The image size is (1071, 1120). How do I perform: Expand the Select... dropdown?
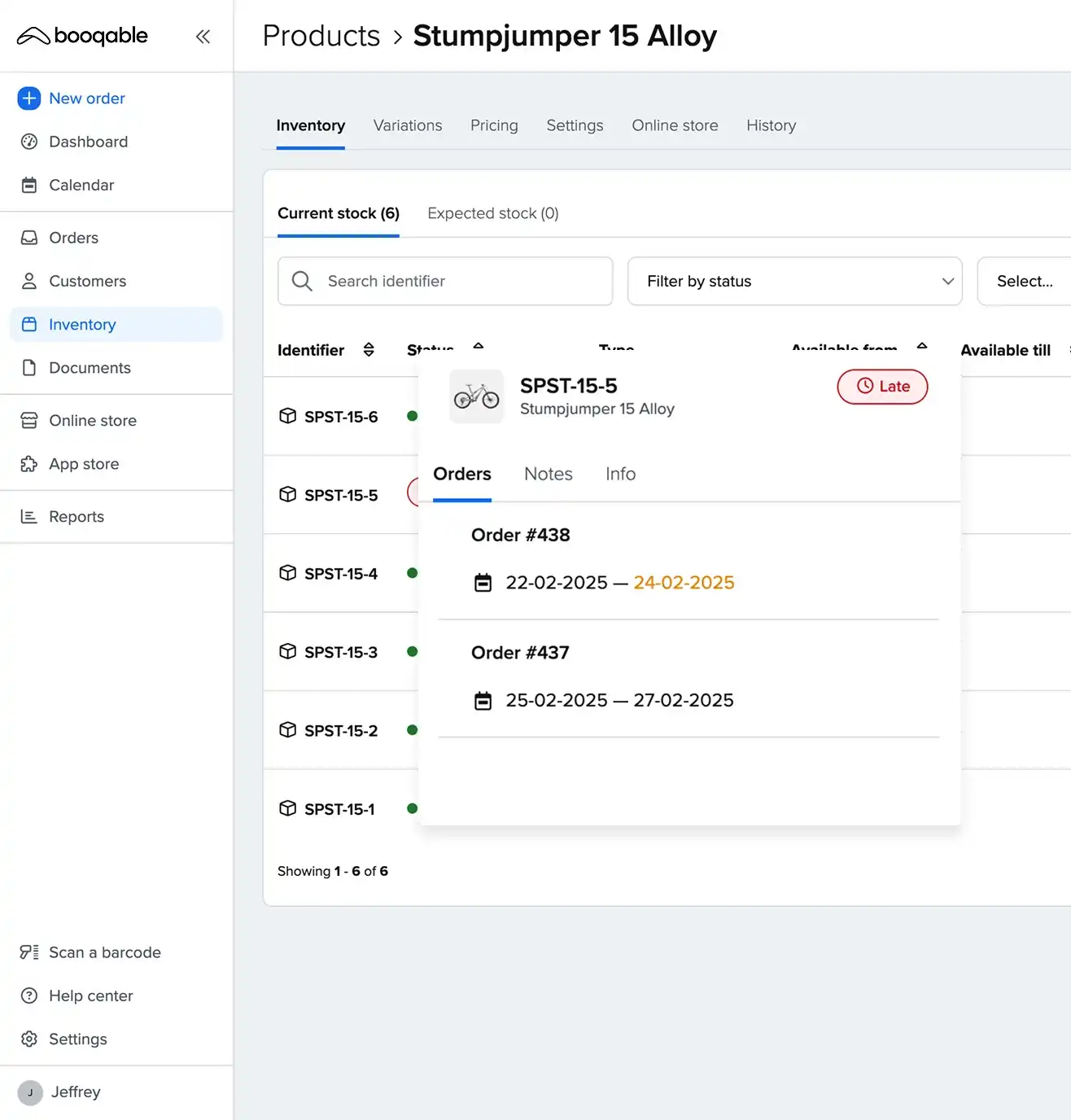pos(1024,281)
